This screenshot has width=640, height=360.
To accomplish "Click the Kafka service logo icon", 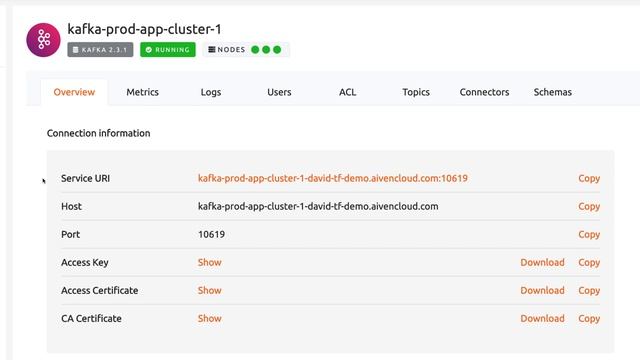I will pyautogui.click(x=43, y=40).
